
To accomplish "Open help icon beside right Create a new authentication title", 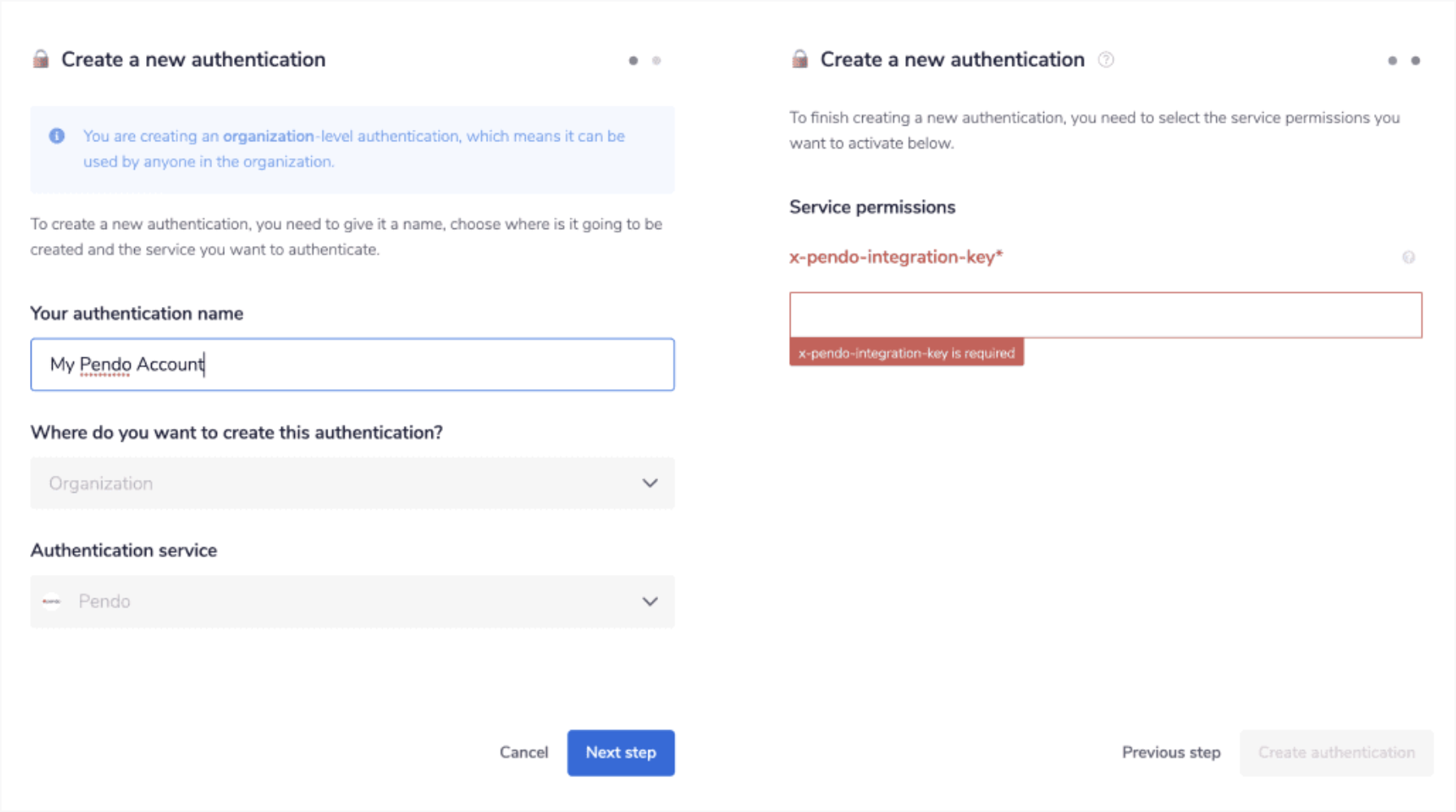I will [x=1106, y=59].
